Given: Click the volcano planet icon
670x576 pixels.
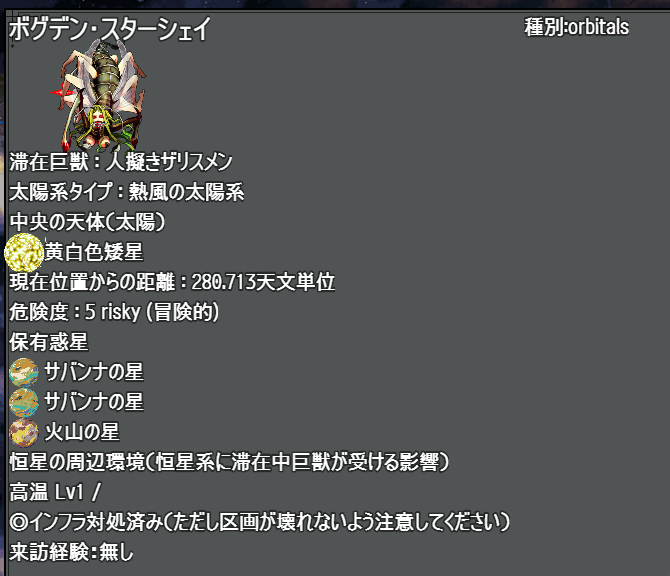Looking at the screenshot, I should (x=24, y=432).
